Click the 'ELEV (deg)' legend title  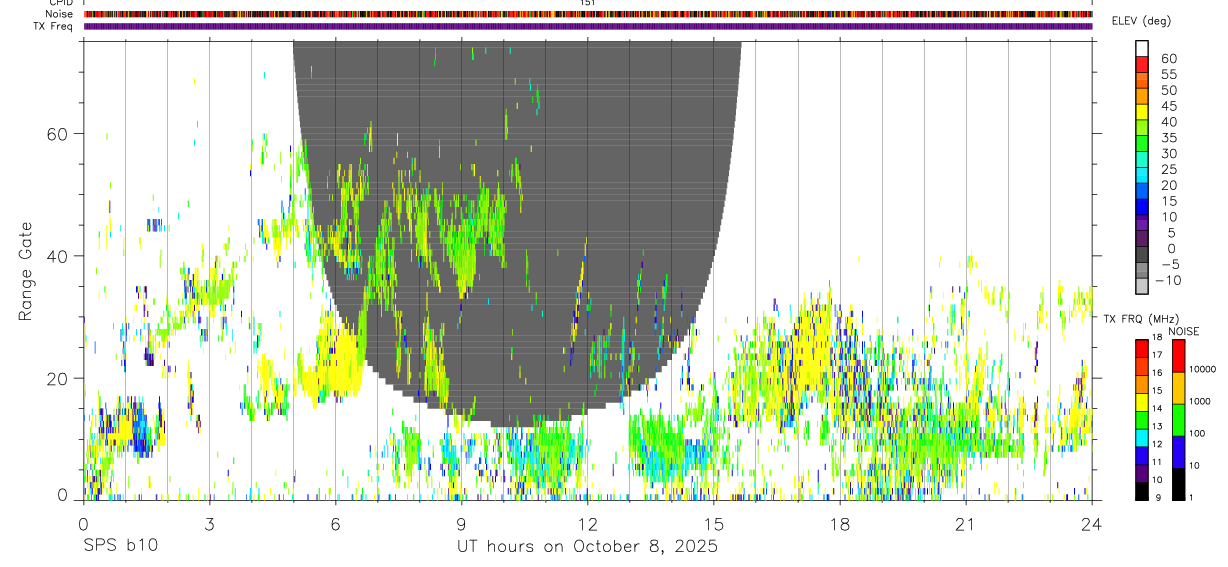point(1141,21)
